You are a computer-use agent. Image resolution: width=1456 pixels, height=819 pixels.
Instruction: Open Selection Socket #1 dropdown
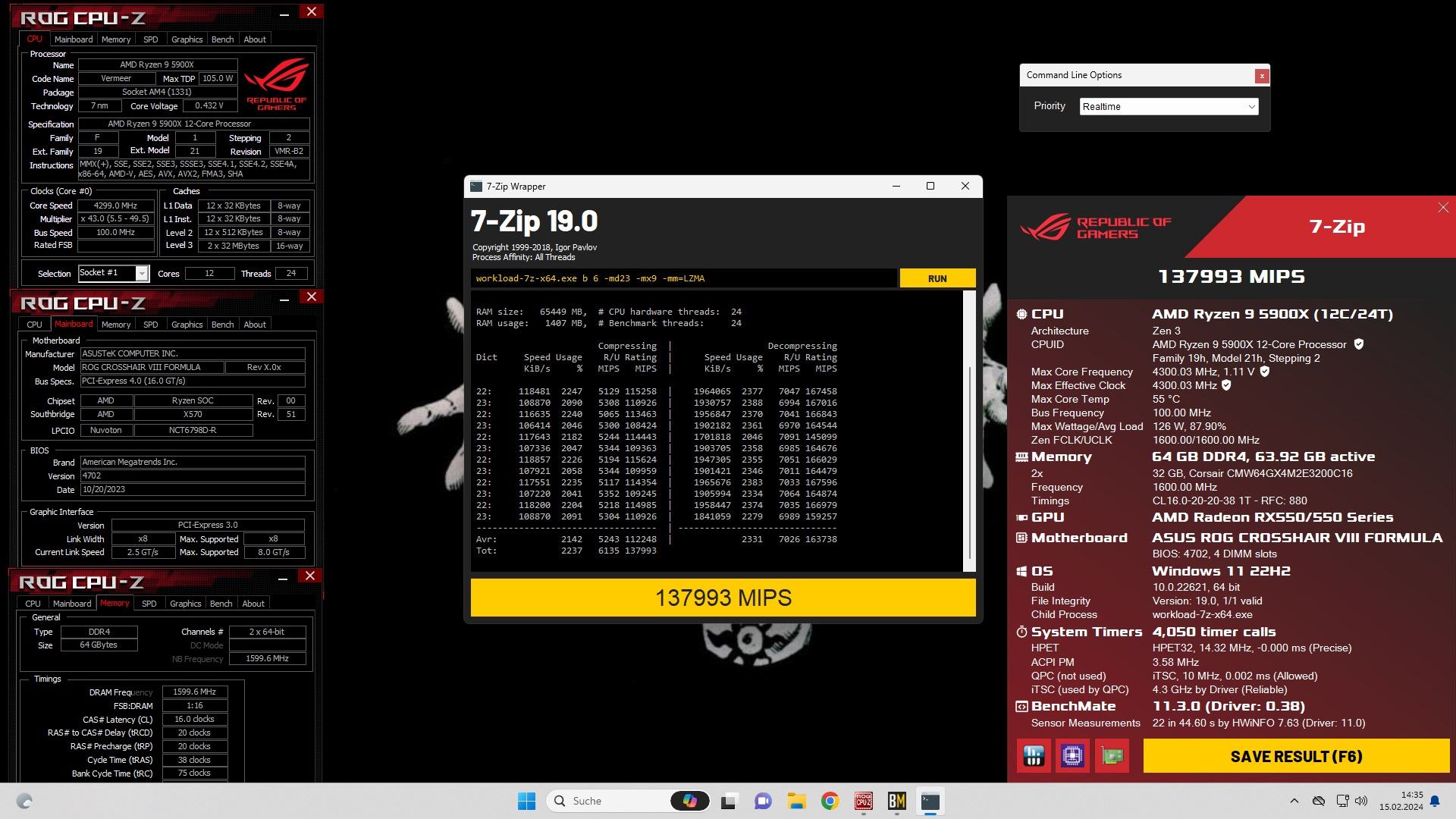[x=113, y=273]
